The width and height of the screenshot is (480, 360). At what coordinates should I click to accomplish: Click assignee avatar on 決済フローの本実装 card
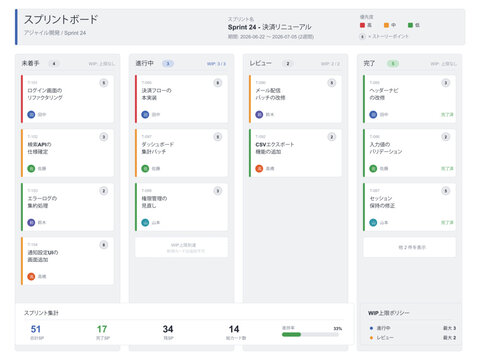coord(145,114)
